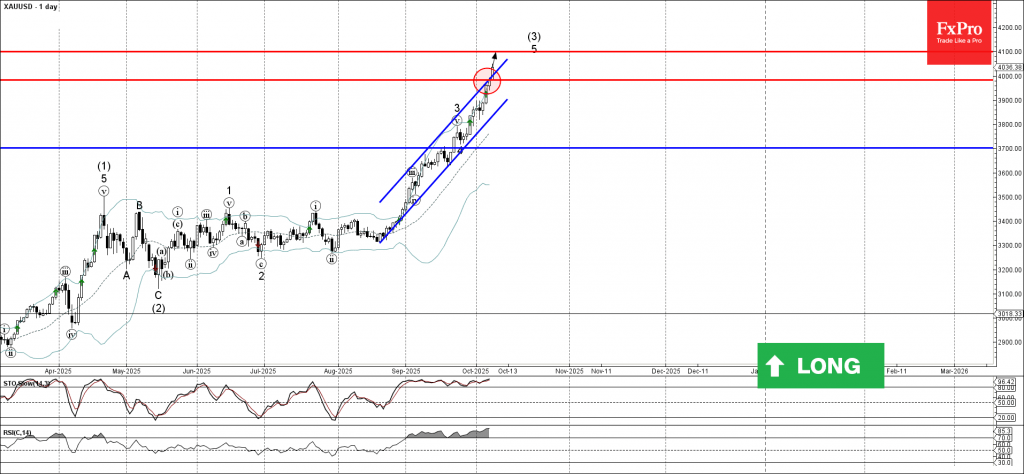Click the Dec-2025 date label
Image resolution: width=1024 pixels, height=474 pixels.
point(665,371)
